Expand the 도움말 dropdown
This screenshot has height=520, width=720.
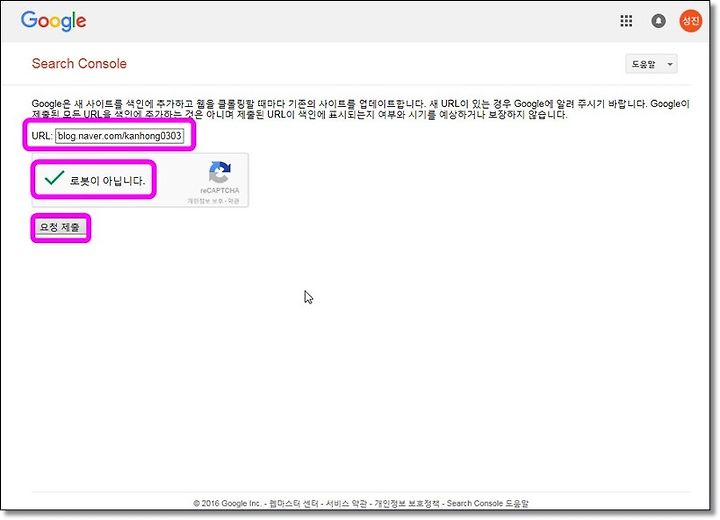651,64
